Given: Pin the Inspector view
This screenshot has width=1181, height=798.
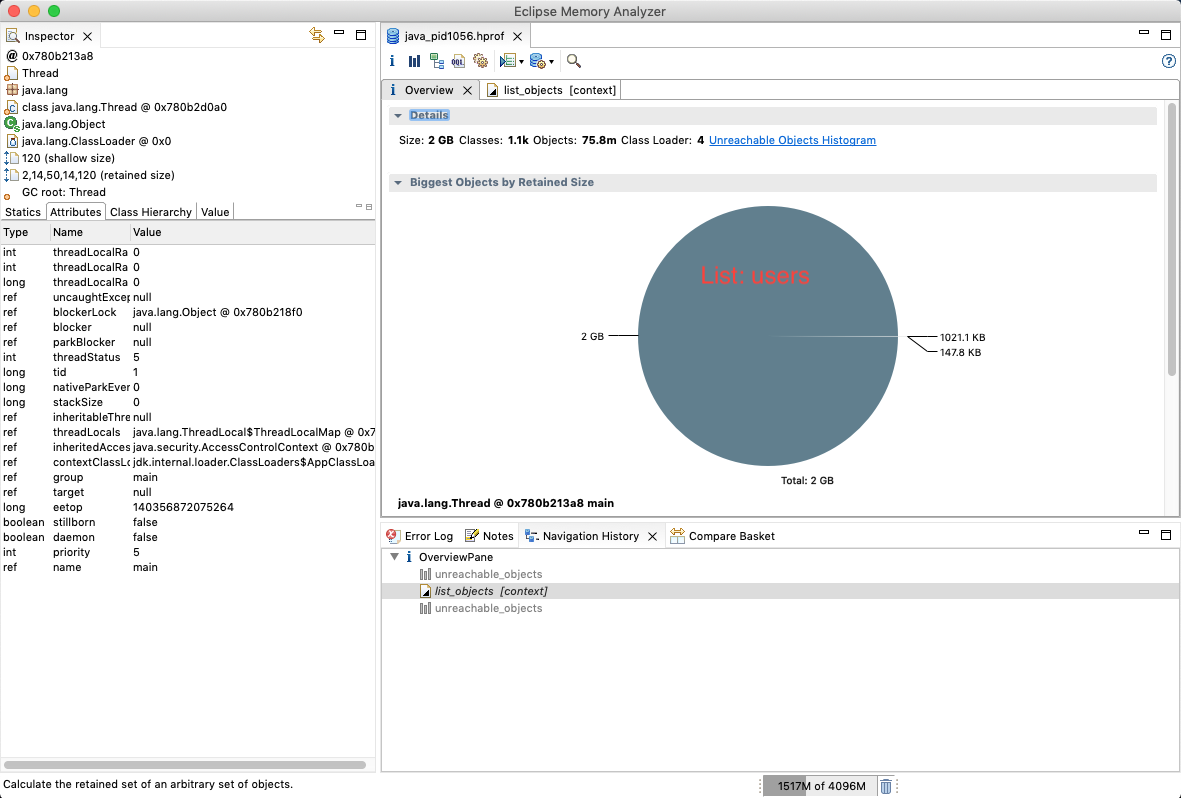Looking at the screenshot, I should [x=316, y=35].
